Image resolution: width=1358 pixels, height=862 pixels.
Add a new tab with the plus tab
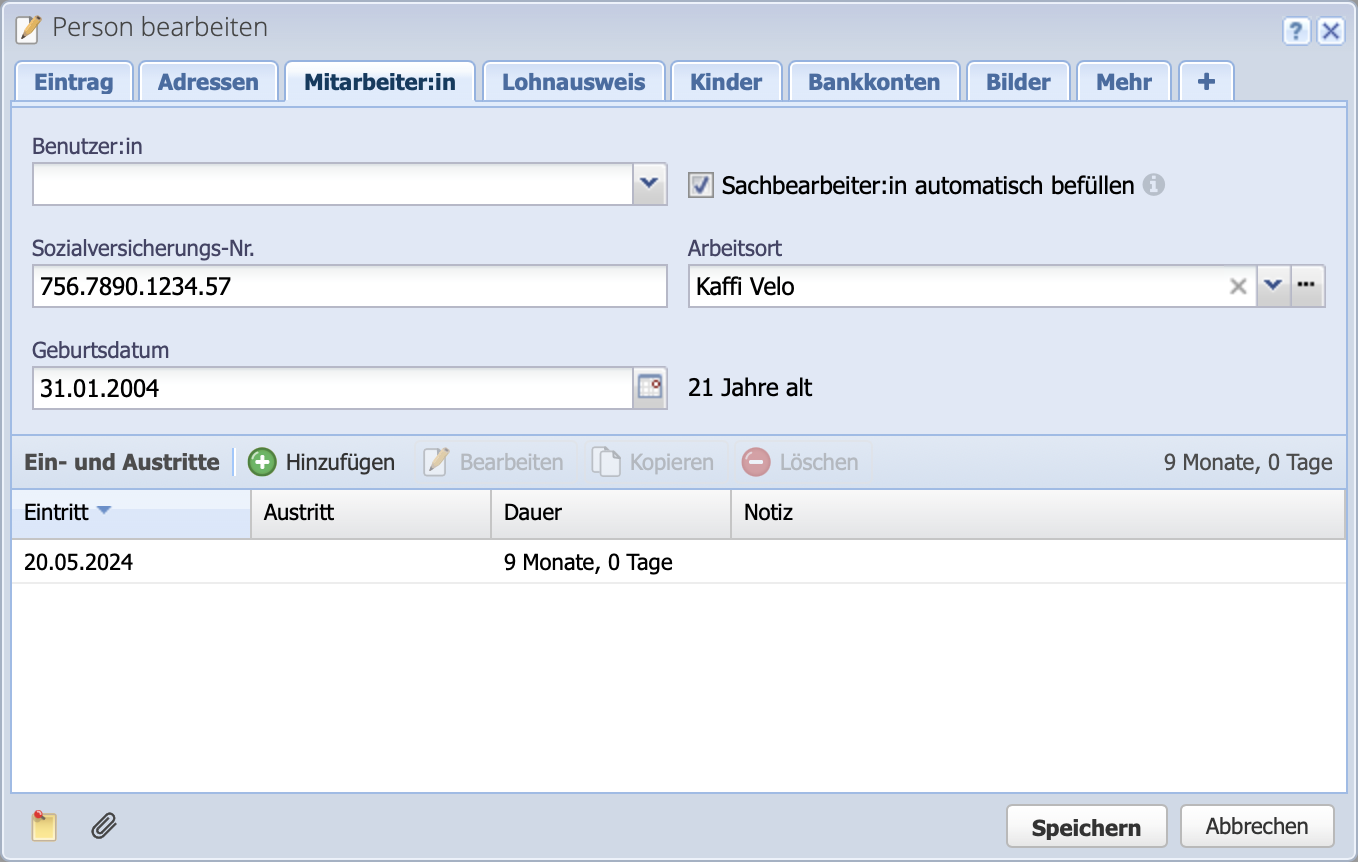coord(1206,81)
